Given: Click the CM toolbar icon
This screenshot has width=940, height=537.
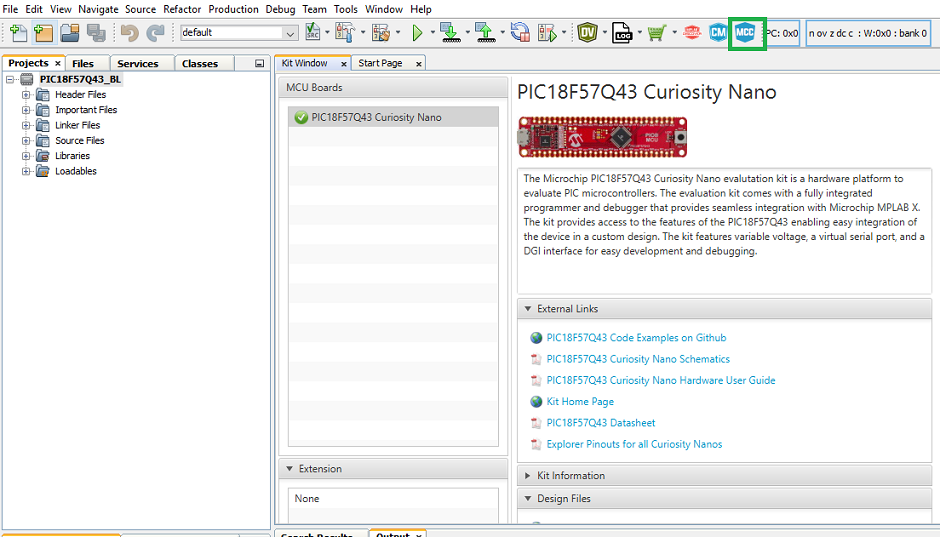Looking at the screenshot, I should coord(718,33).
